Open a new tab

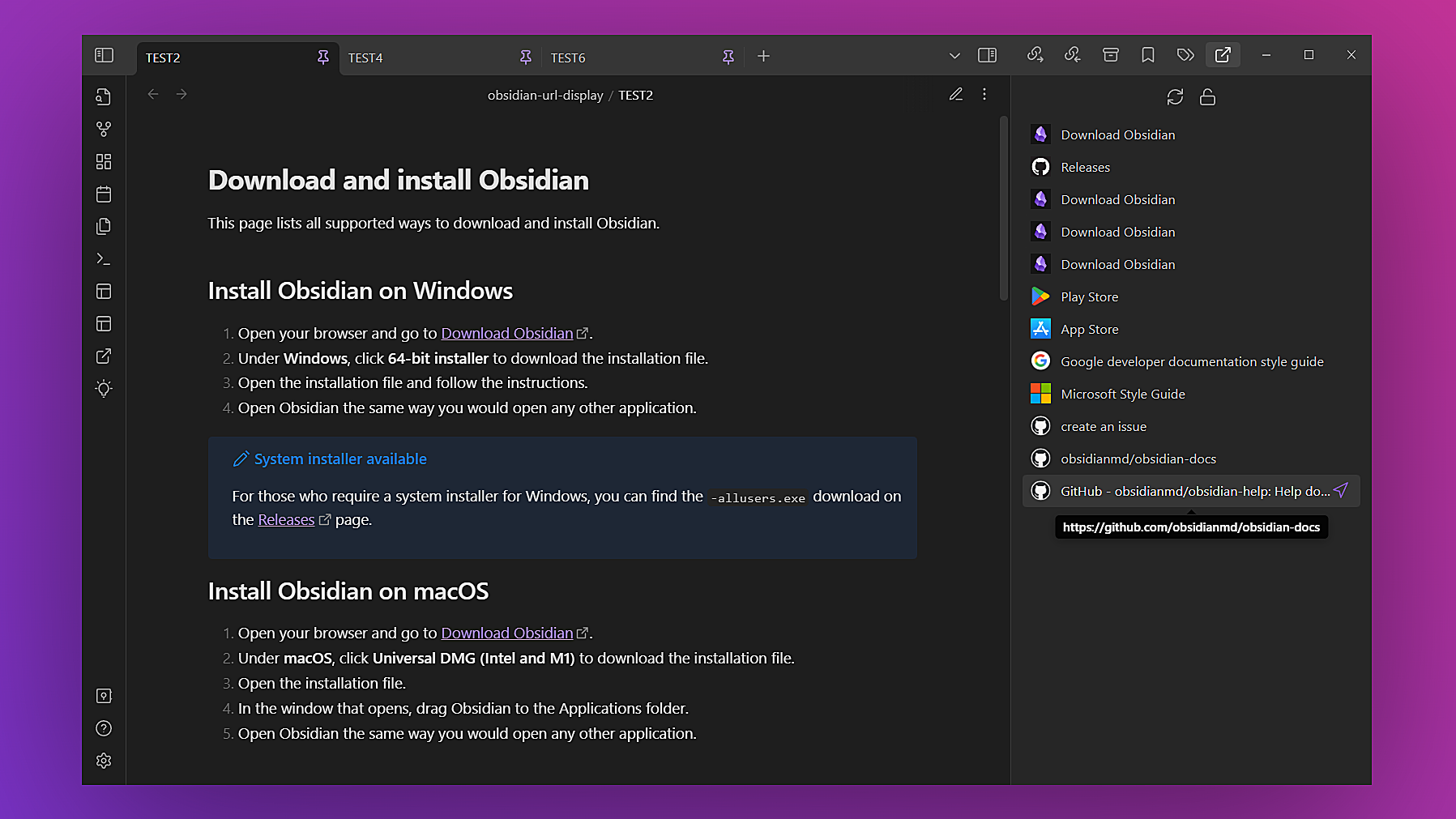pos(763,56)
